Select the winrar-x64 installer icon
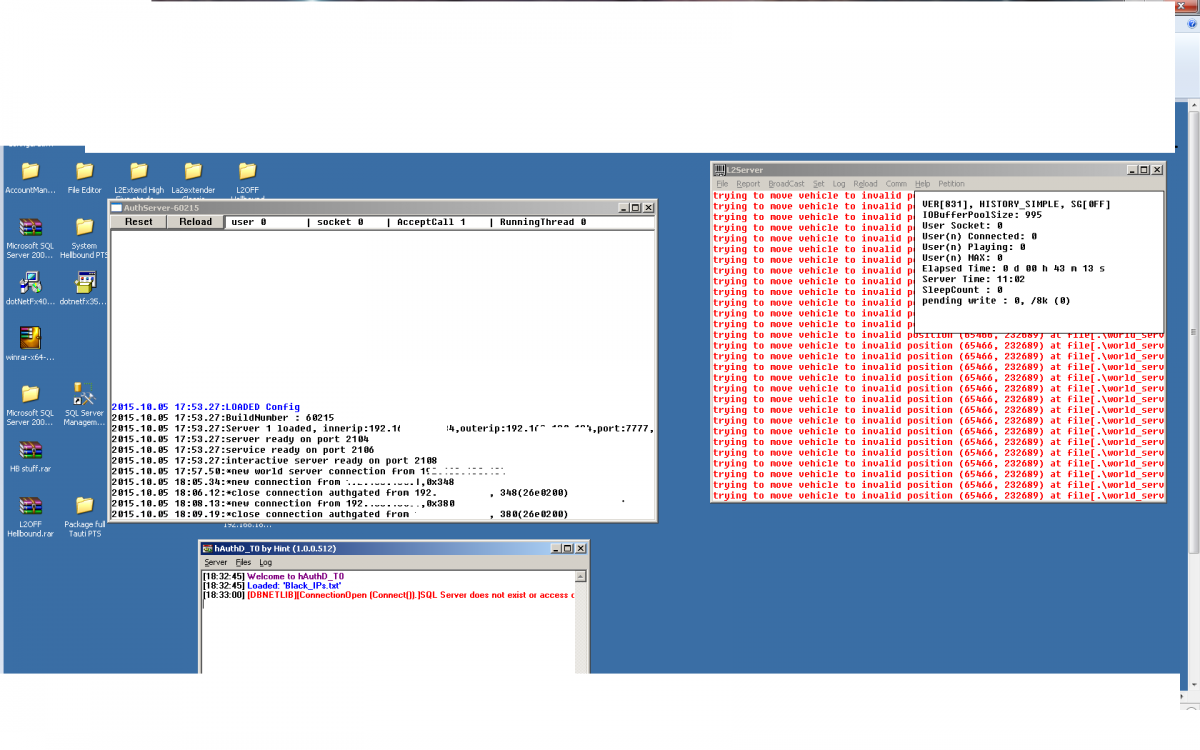This screenshot has height=750, width=1200. click(30, 338)
